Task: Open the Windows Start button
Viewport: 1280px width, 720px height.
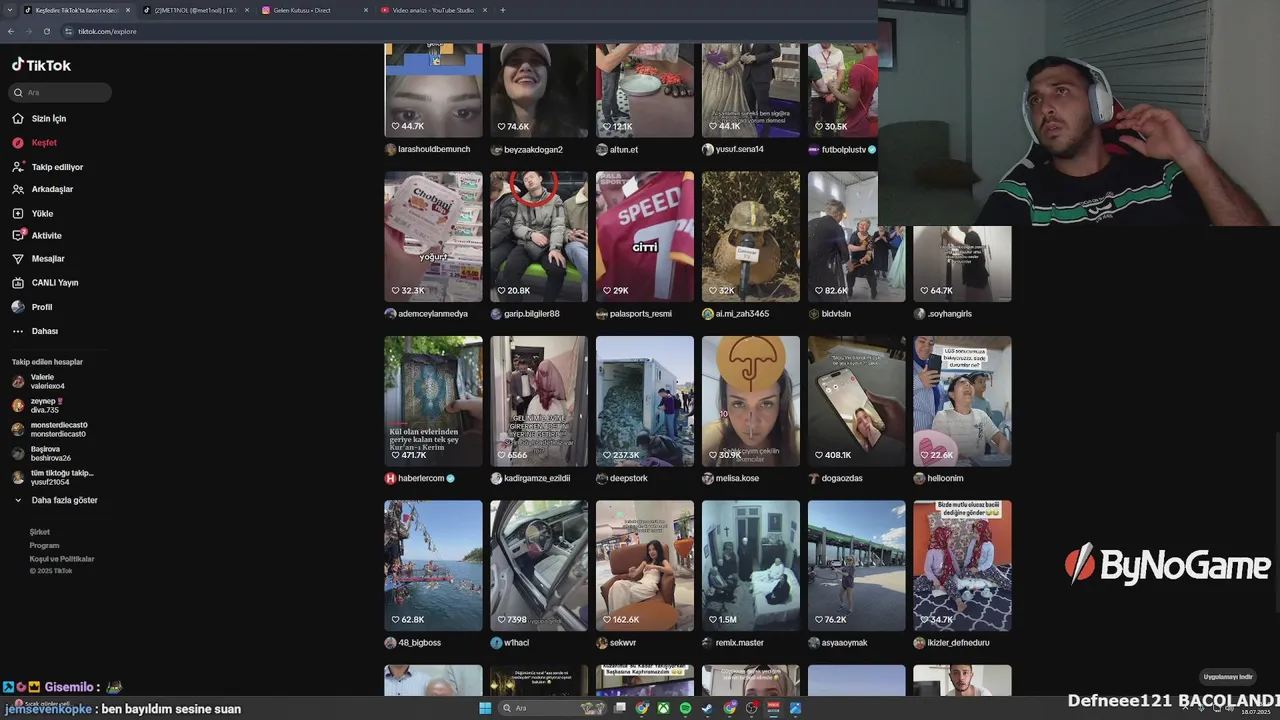Action: click(x=485, y=708)
